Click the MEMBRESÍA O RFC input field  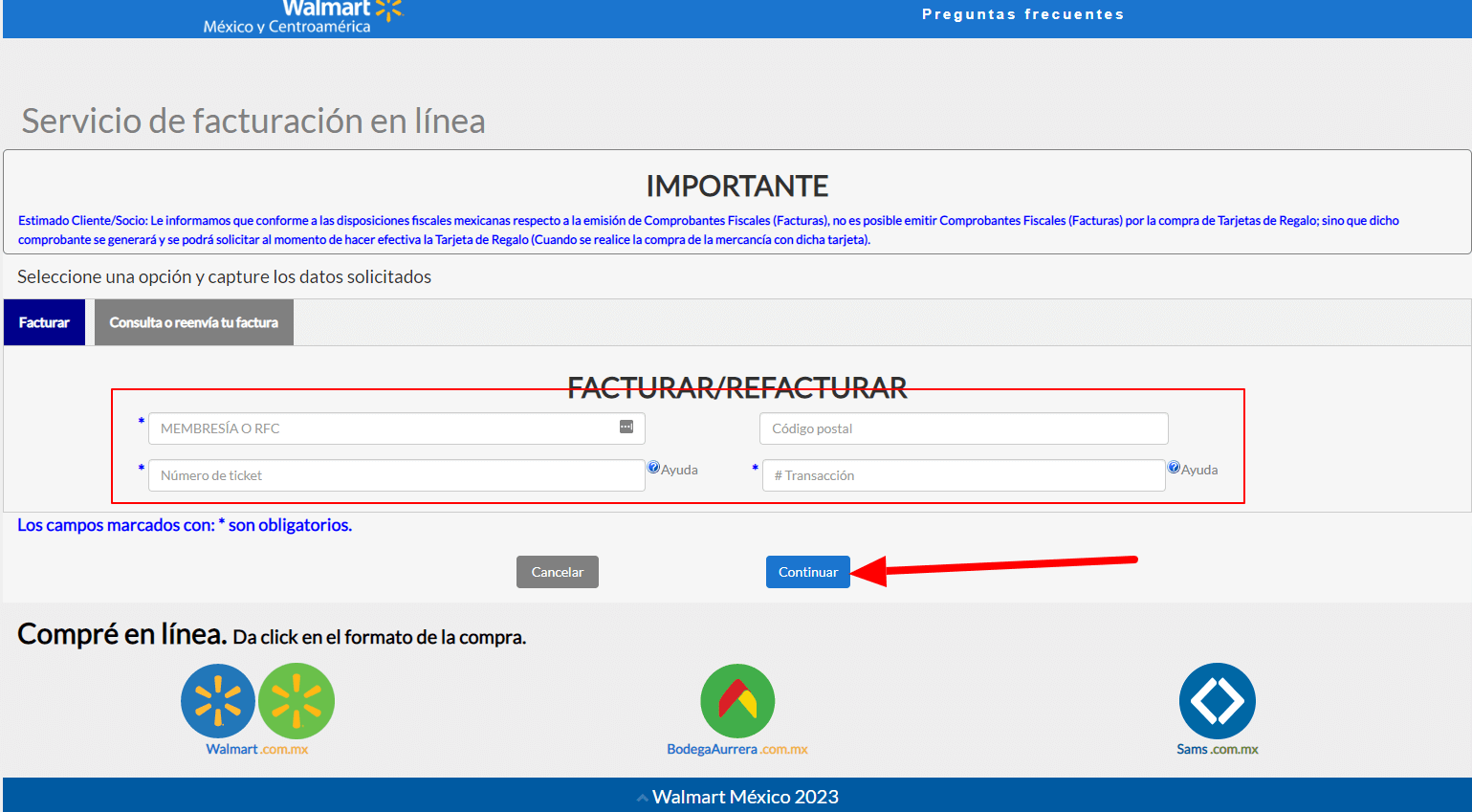383,428
